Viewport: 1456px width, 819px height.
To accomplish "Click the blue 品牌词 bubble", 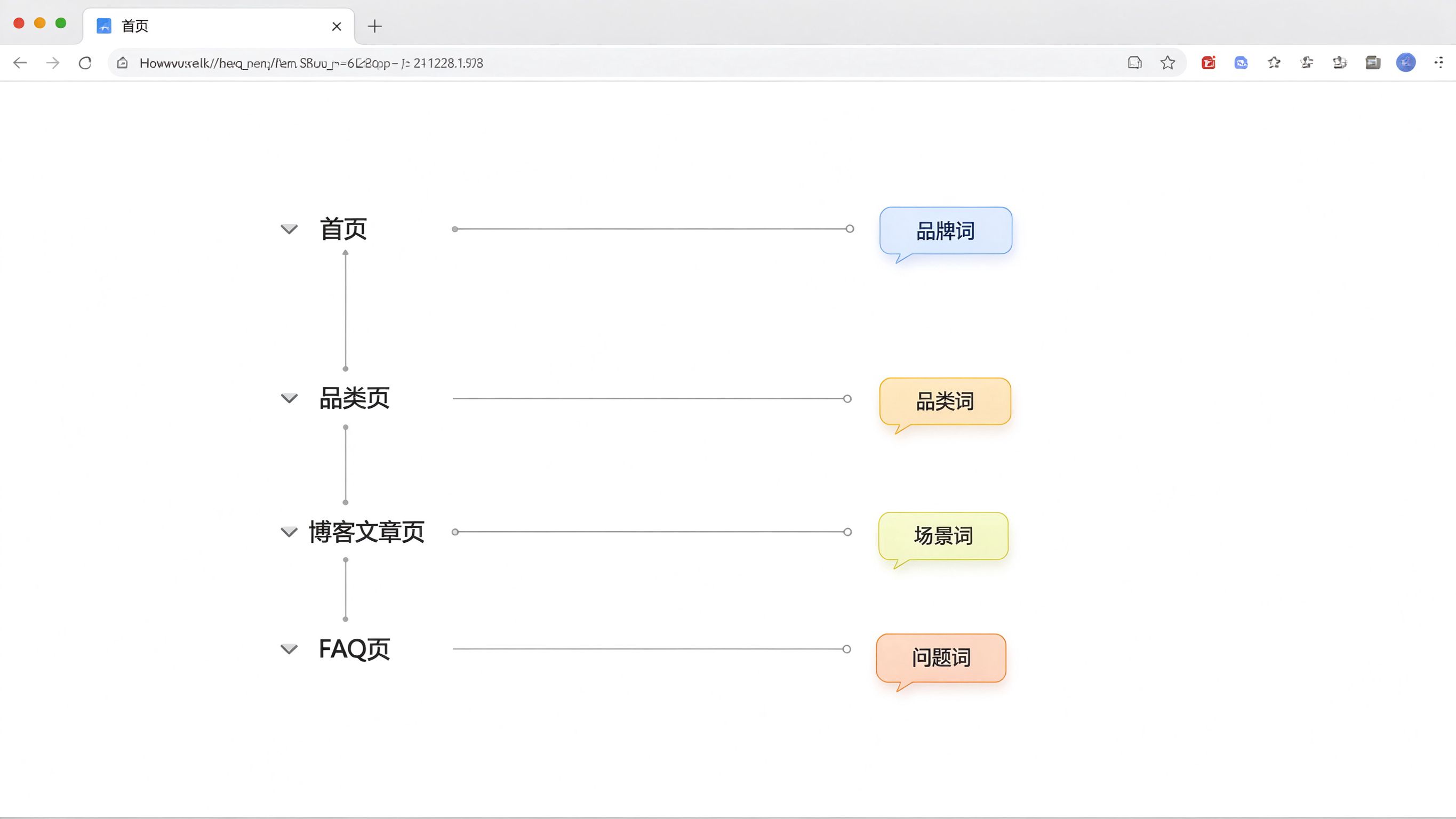I will click(946, 230).
